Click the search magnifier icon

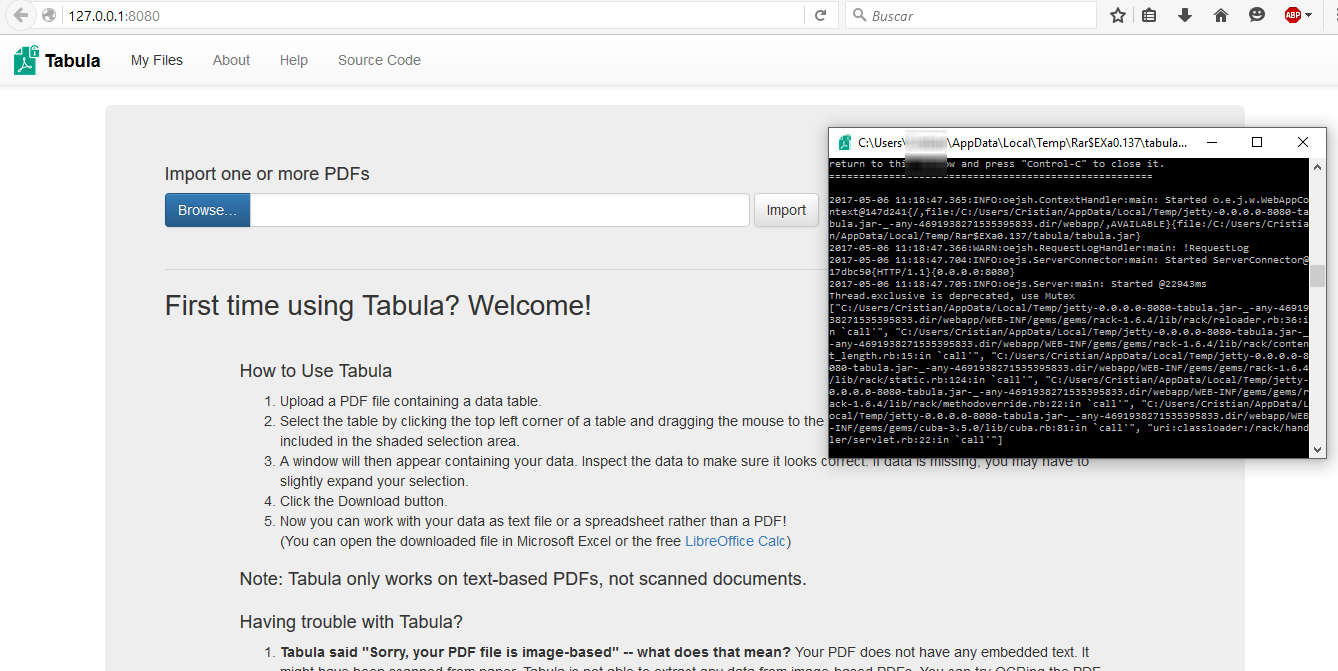coord(859,16)
